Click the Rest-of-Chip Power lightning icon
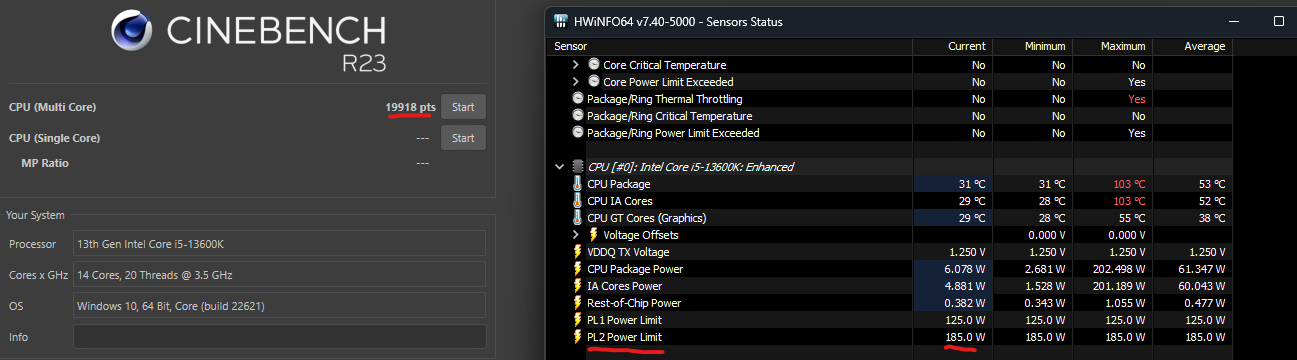 (x=578, y=303)
